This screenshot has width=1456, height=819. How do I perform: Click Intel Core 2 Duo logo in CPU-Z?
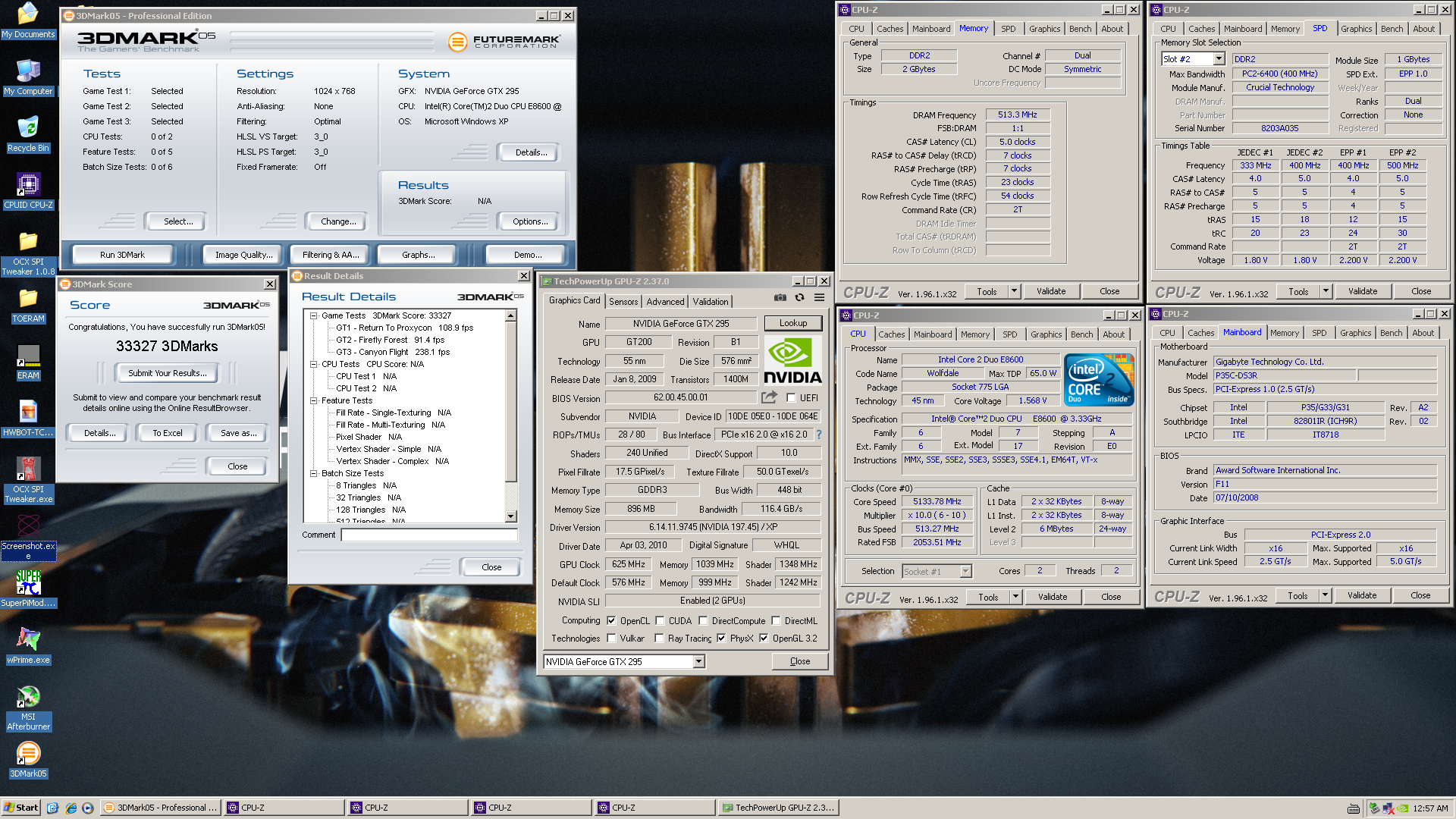point(1098,379)
